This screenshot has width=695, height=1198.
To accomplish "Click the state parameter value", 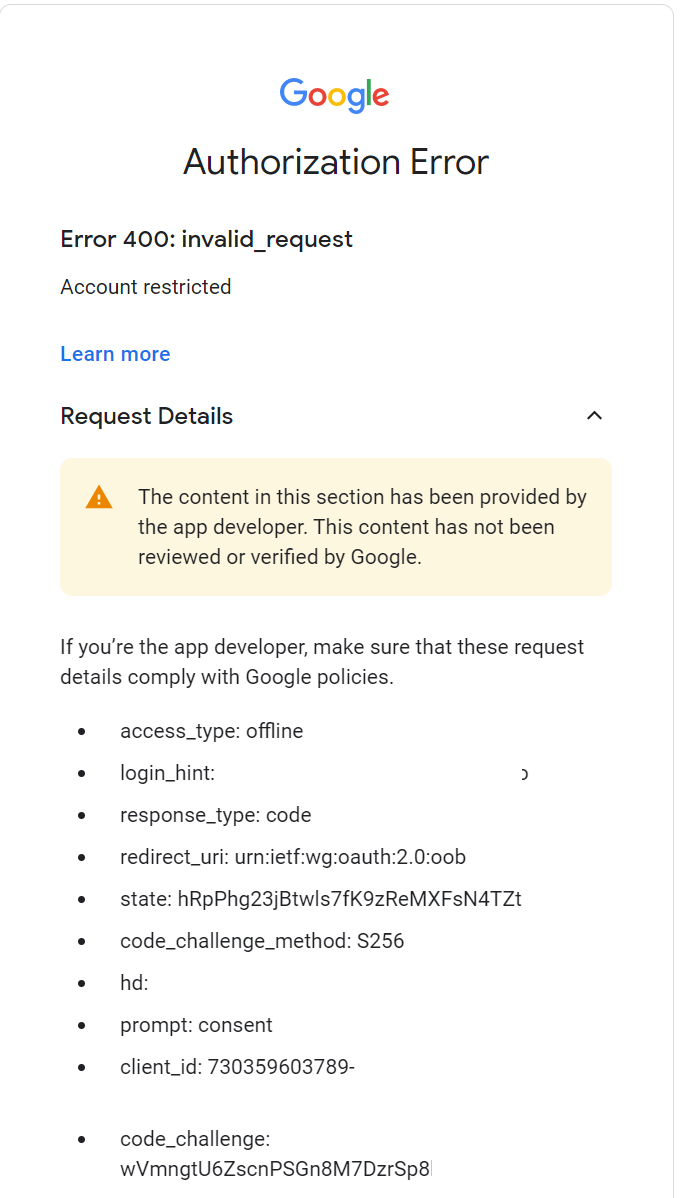I will [x=349, y=898].
